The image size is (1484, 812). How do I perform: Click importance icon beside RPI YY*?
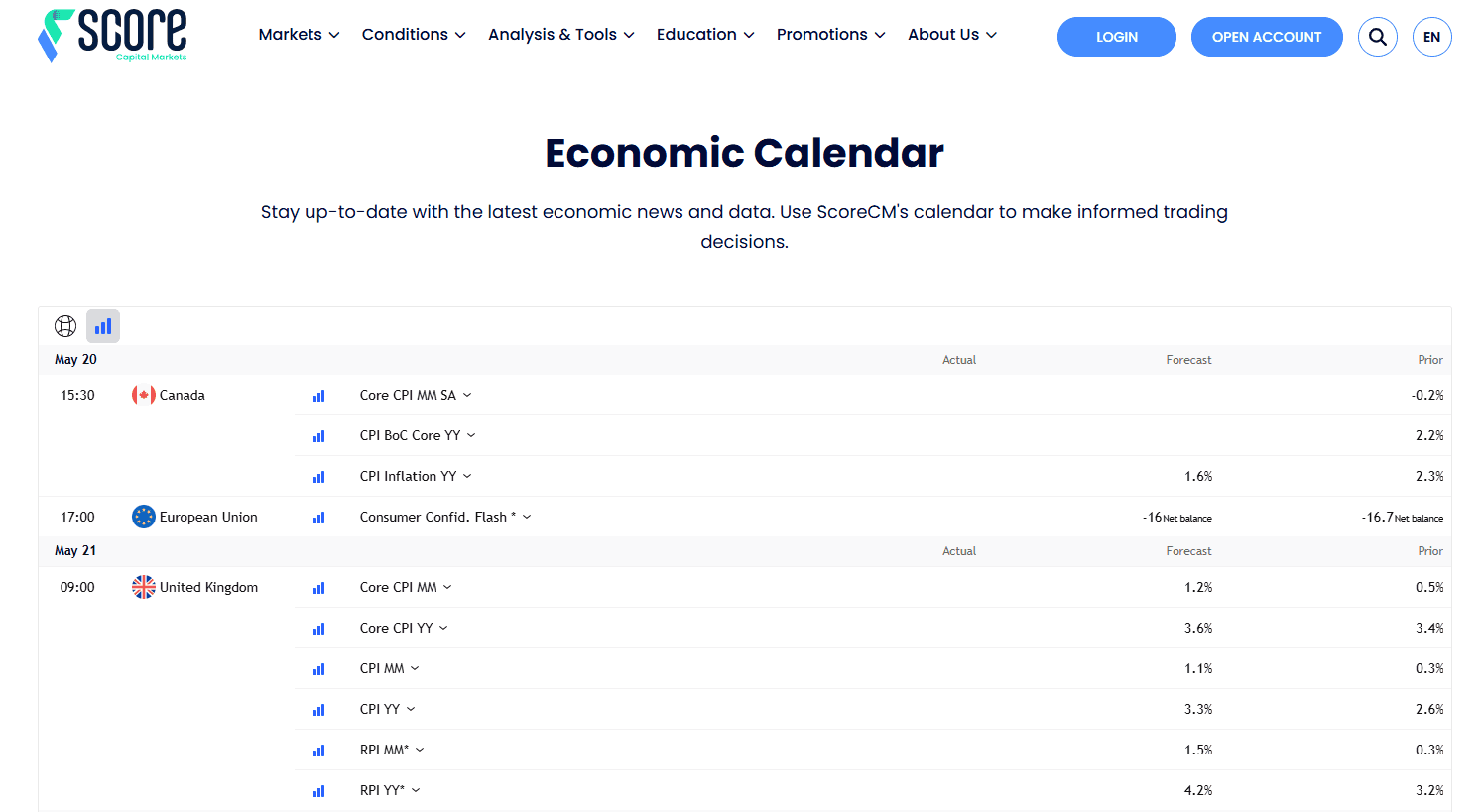(x=319, y=791)
